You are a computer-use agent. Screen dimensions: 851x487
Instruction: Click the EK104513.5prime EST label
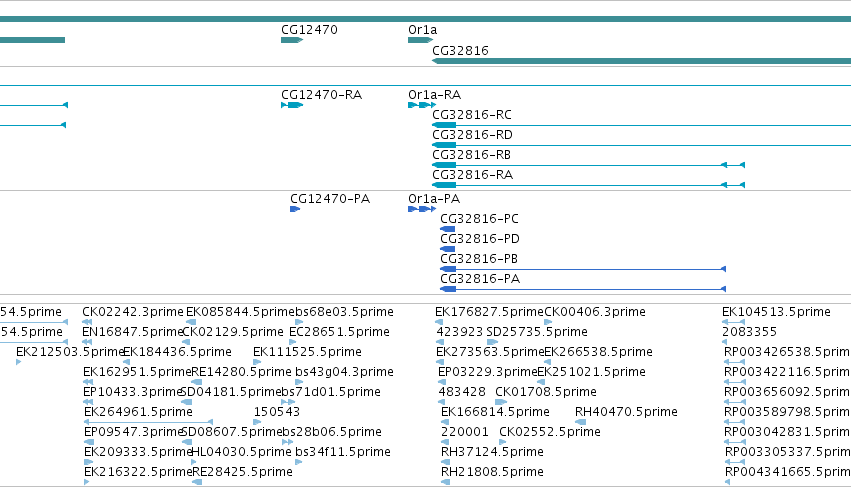[x=776, y=312]
